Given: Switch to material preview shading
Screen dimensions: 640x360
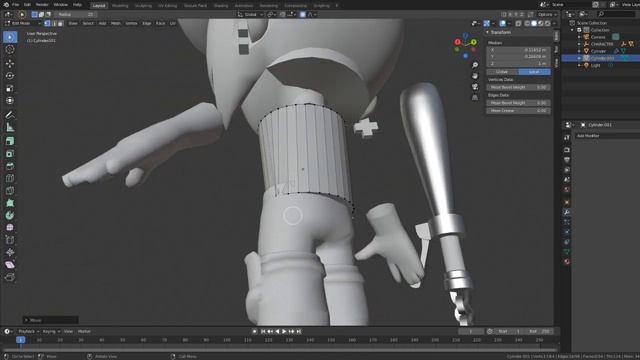Looking at the screenshot, I should pos(541,23).
